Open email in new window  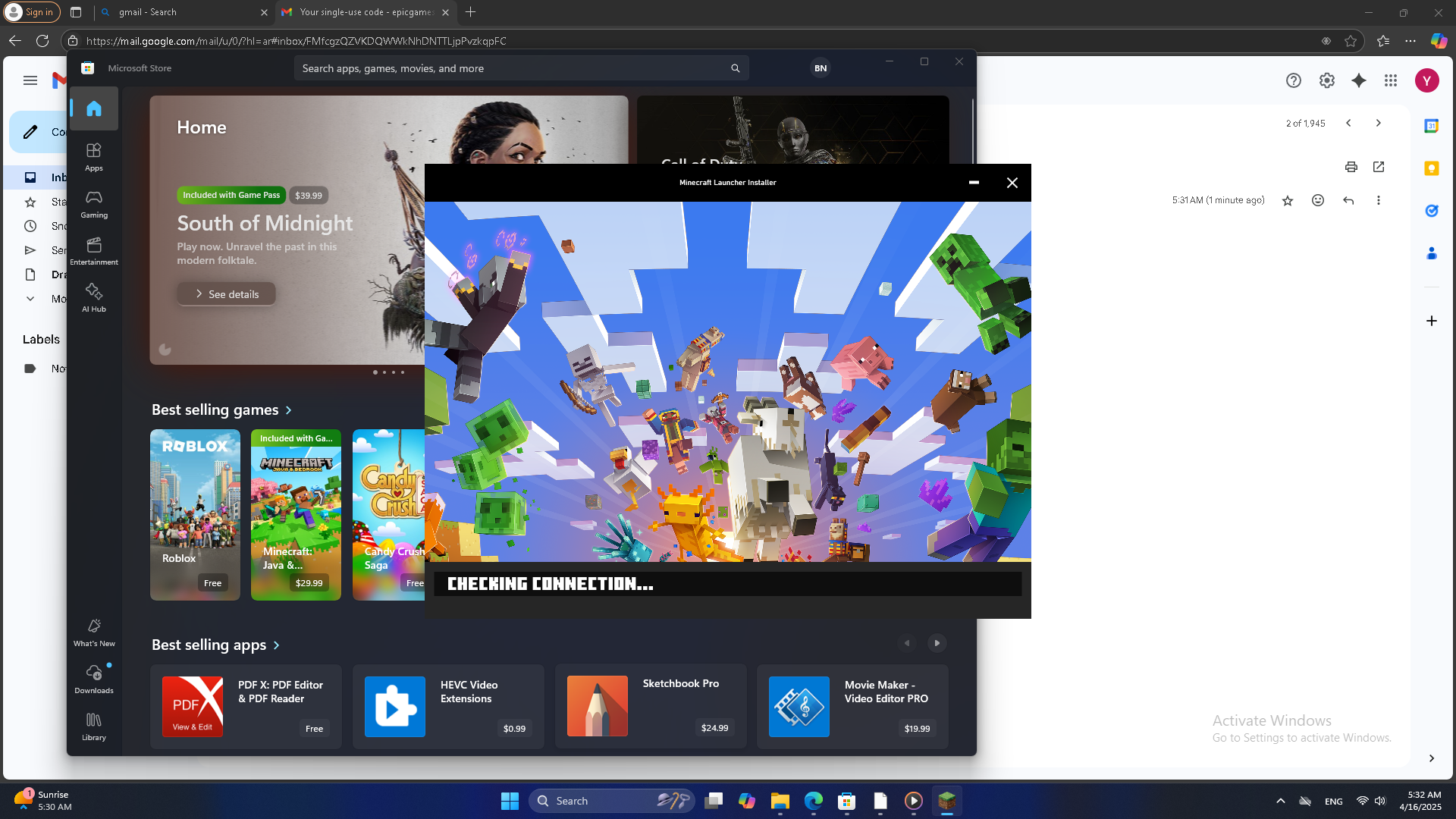1379,167
